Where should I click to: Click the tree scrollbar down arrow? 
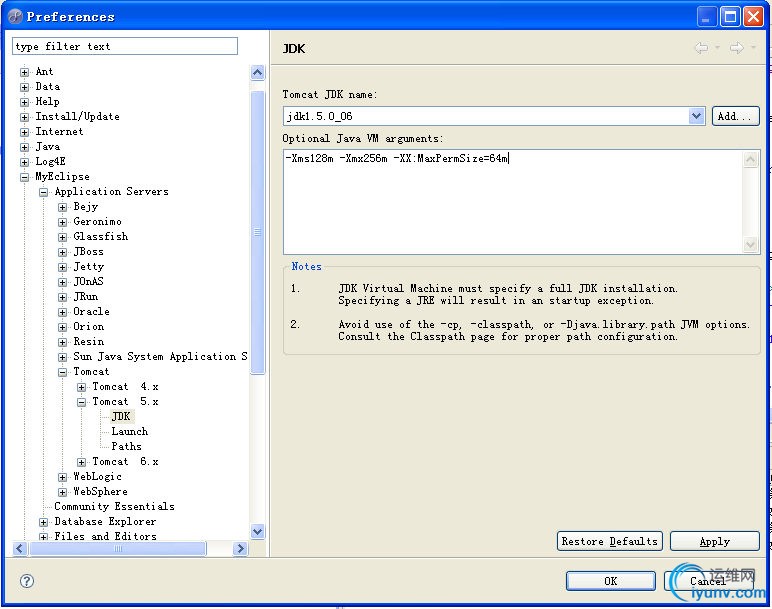pyautogui.click(x=257, y=531)
